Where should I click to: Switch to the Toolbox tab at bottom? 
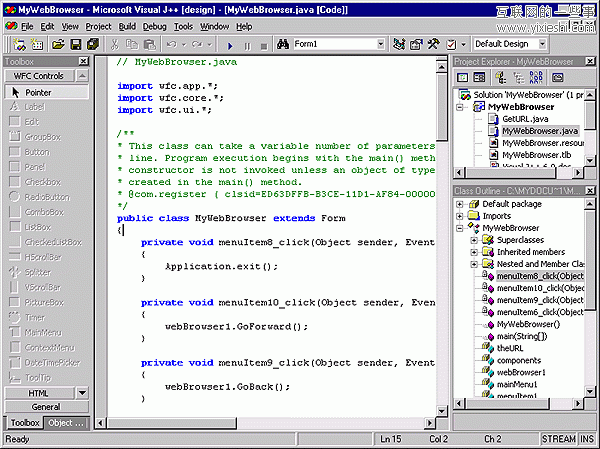[x=24, y=423]
